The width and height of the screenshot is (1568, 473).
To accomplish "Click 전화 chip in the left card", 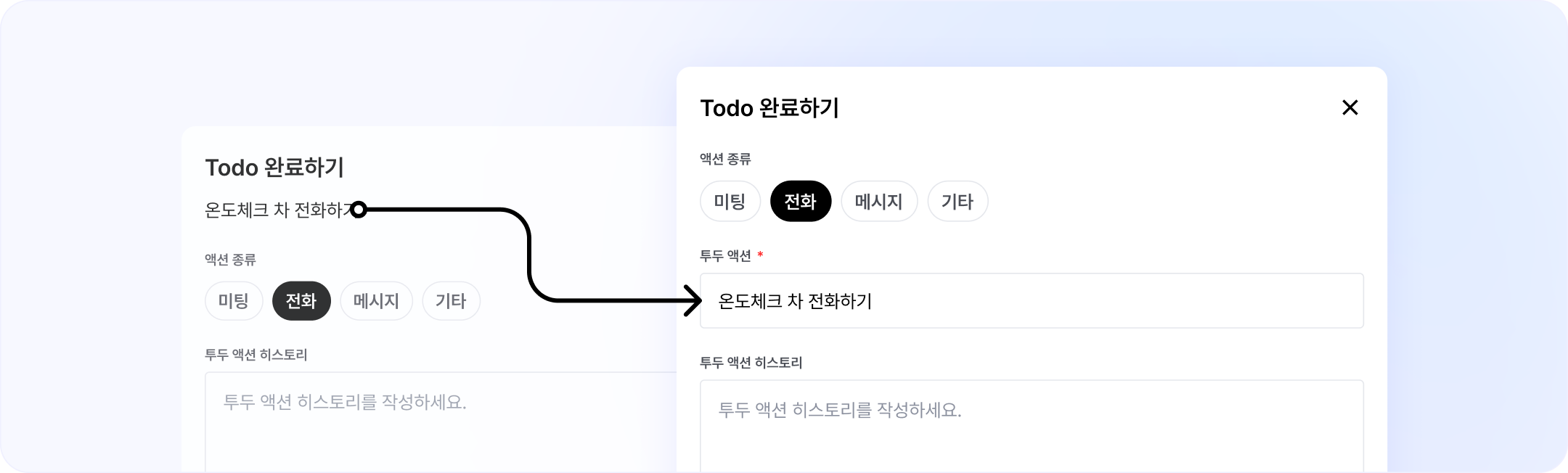I will click(x=301, y=301).
